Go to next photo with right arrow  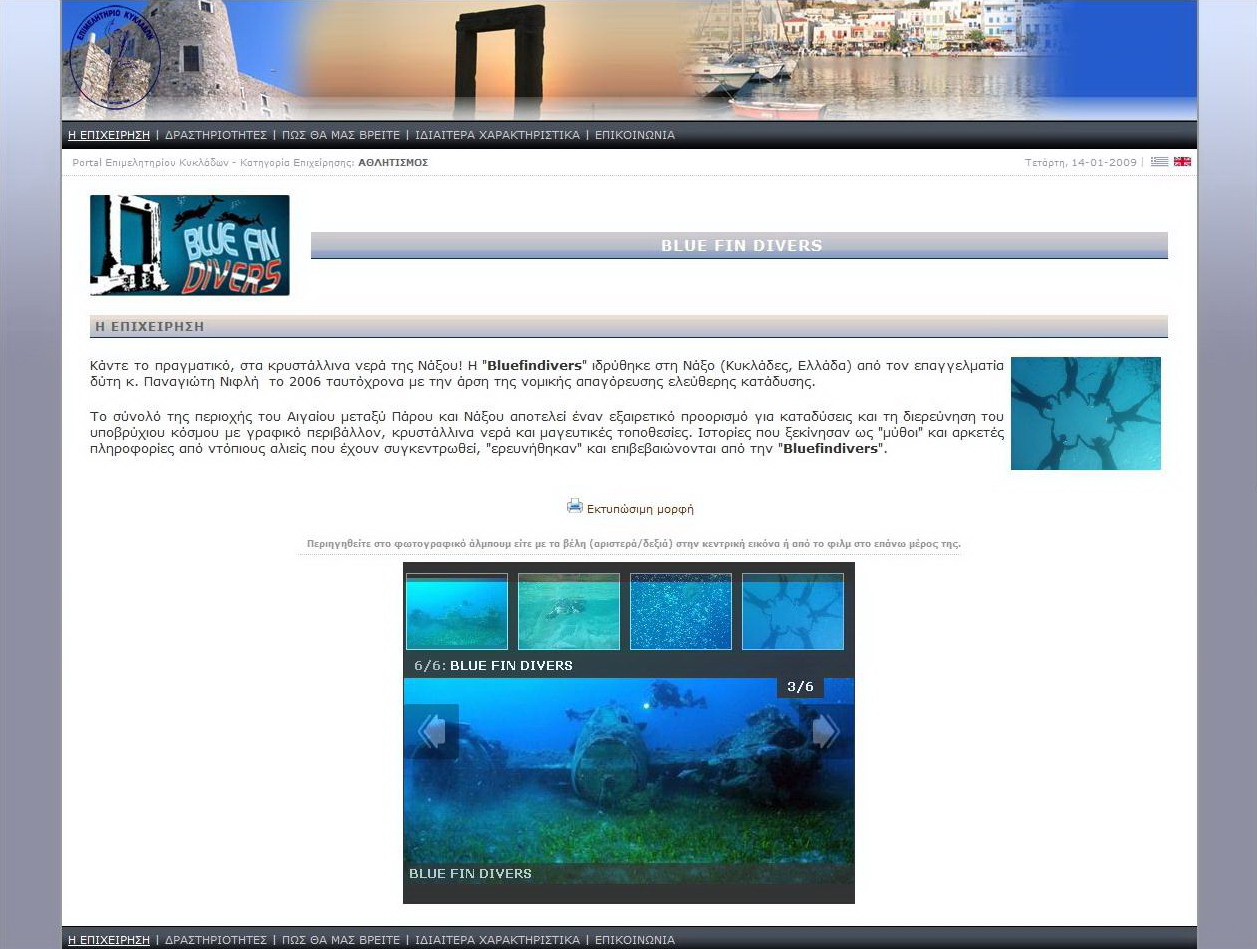[826, 732]
